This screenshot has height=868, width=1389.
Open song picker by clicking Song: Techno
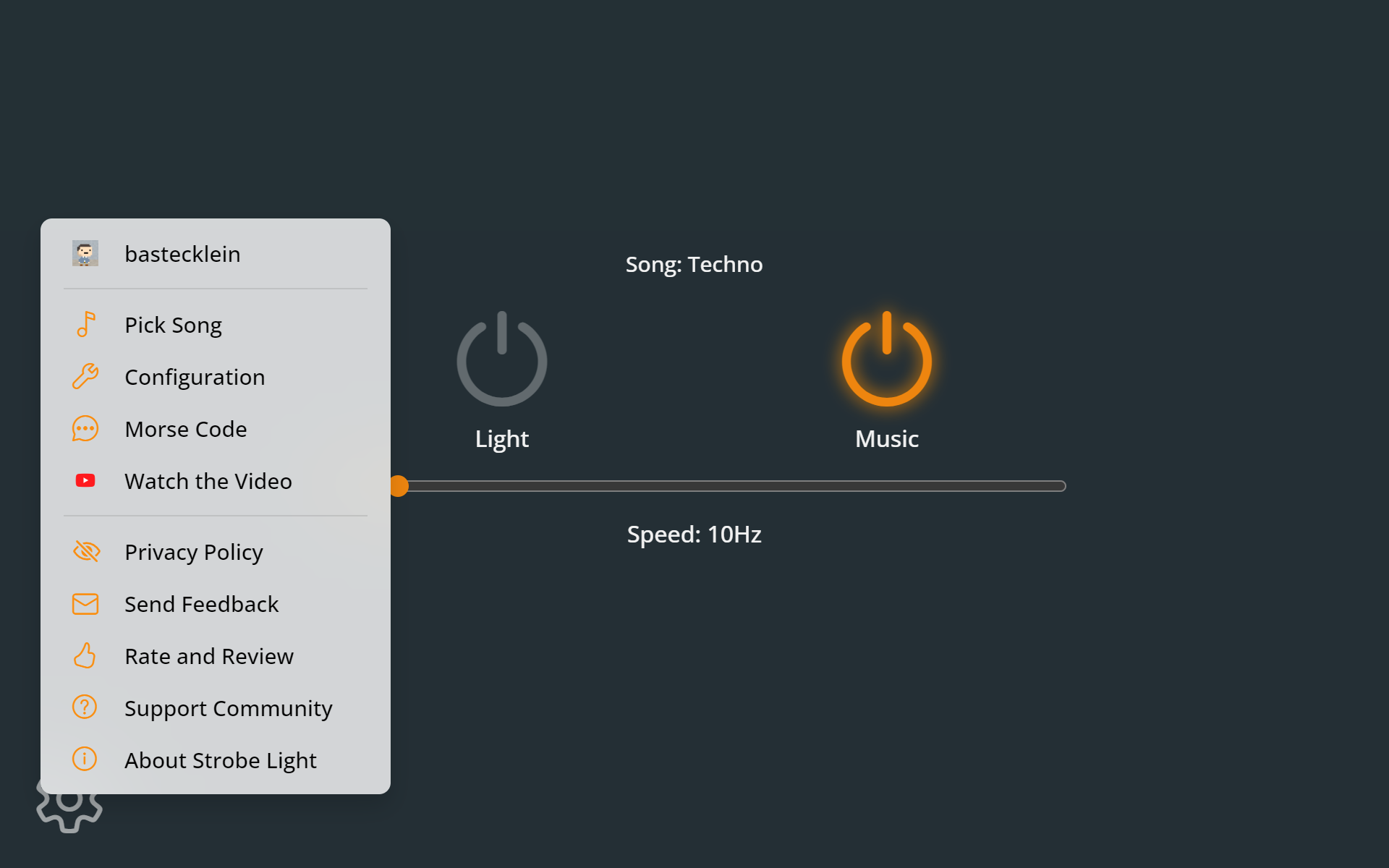(694, 265)
